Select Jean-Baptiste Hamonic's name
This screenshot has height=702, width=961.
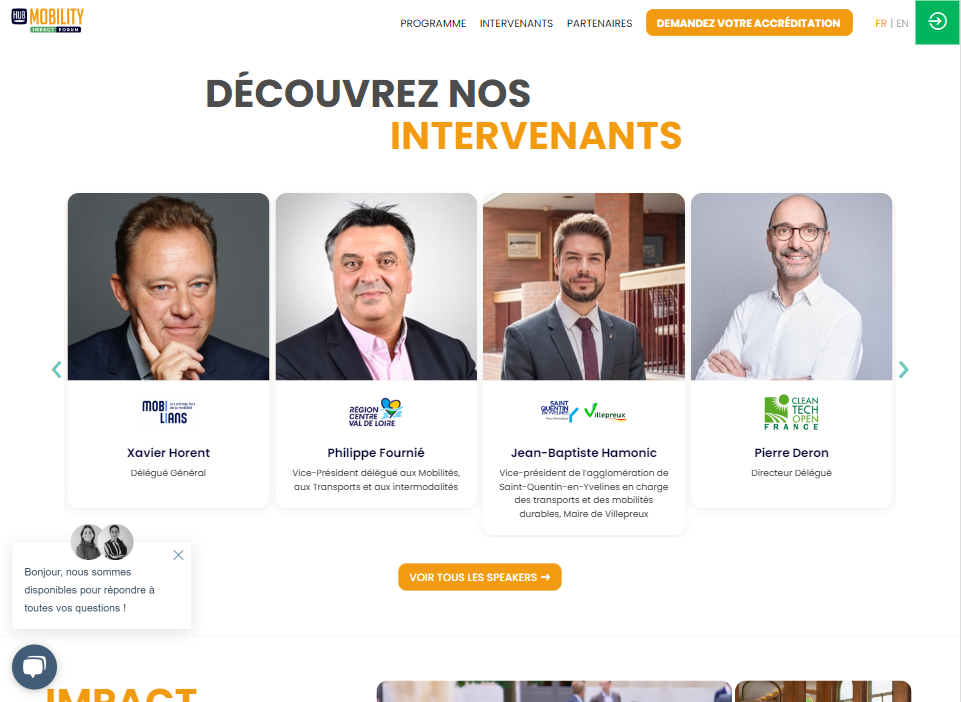(583, 452)
